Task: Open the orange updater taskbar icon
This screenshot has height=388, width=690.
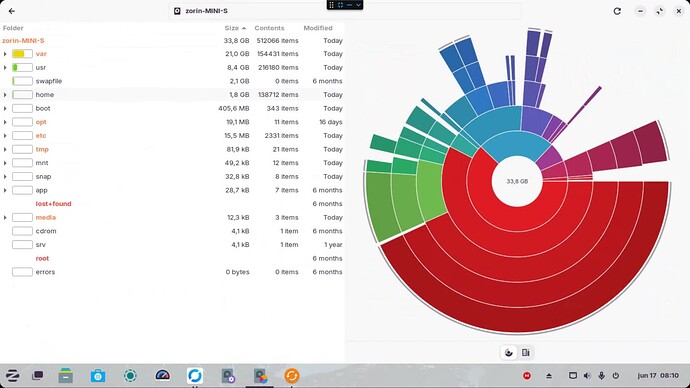Action: pyautogui.click(x=292, y=376)
